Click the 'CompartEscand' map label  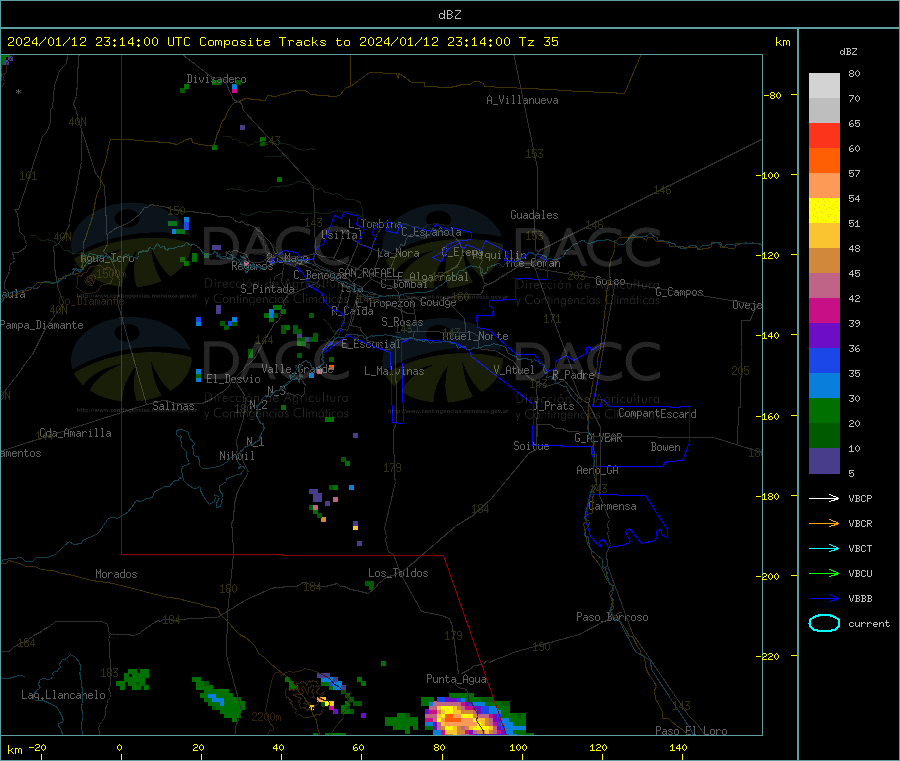[657, 414]
